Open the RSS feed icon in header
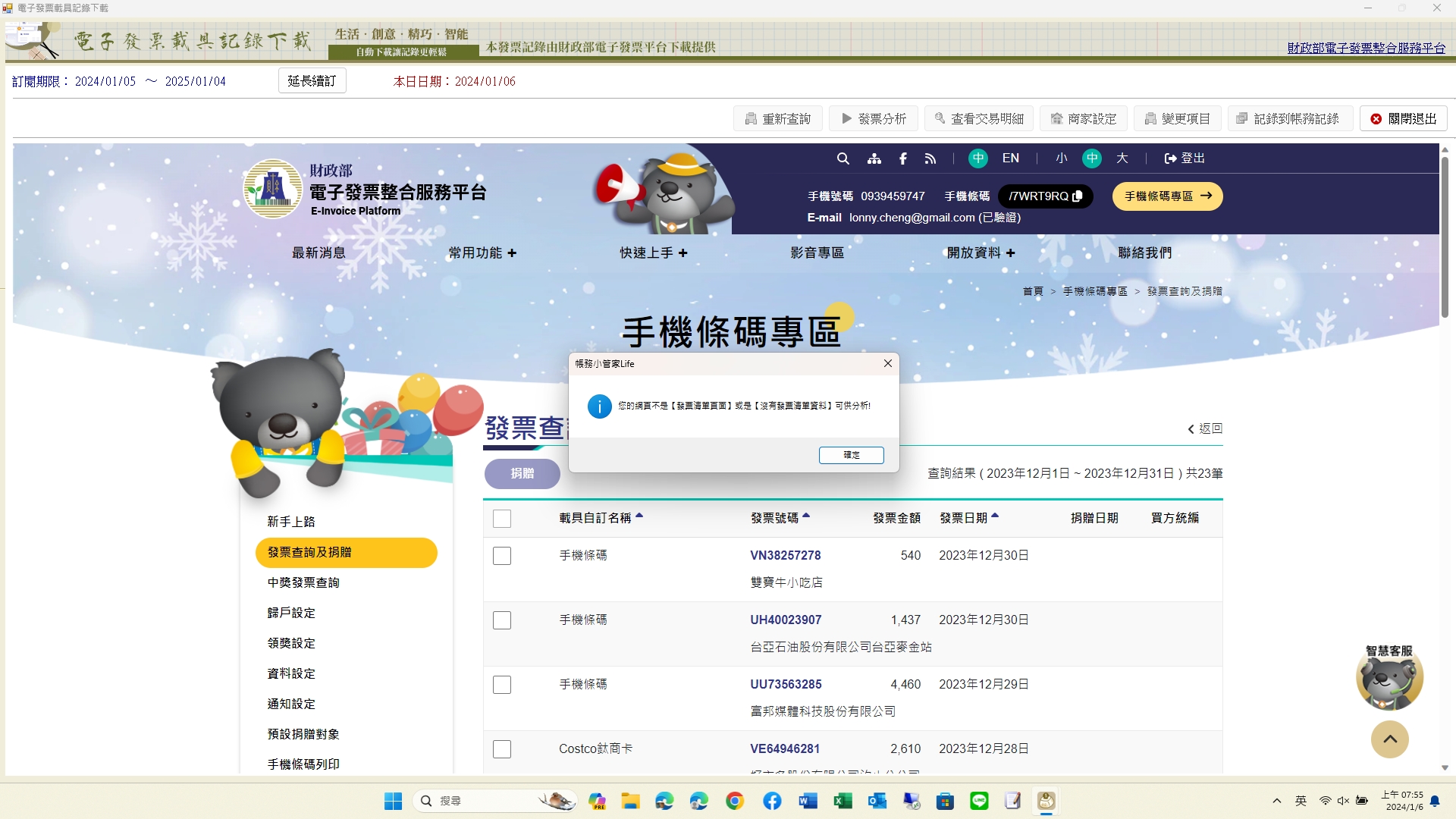The image size is (1456, 819). click(930, 158)
